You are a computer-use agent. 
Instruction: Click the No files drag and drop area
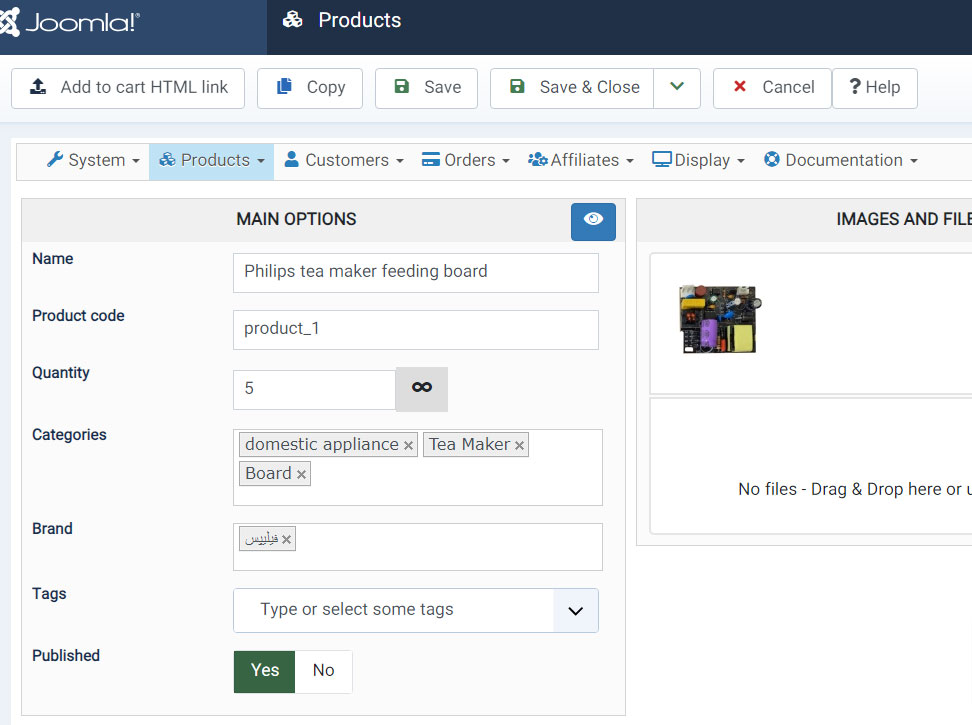(811, 466)
